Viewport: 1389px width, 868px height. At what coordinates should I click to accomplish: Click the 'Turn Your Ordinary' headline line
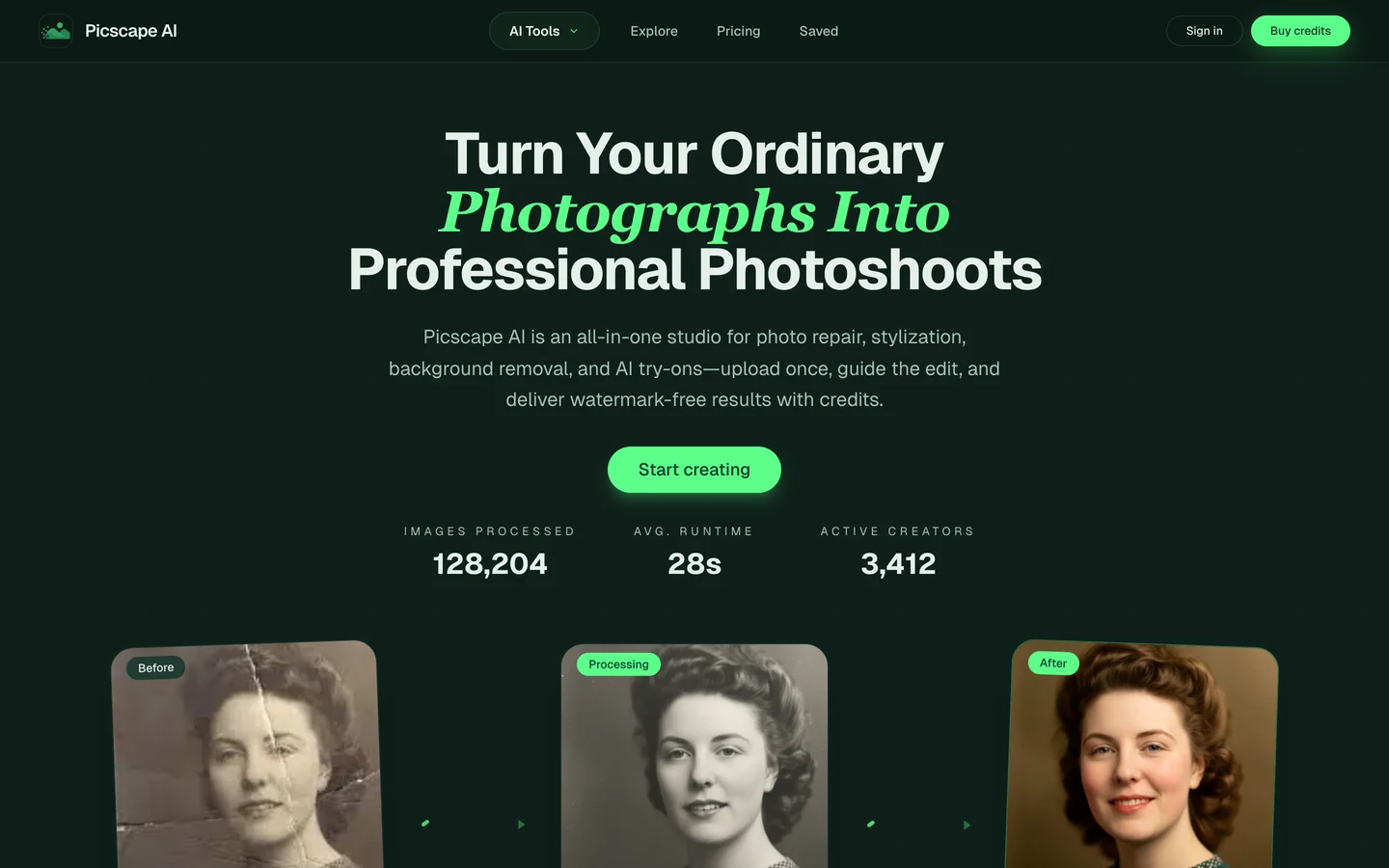tap(694, 154)
